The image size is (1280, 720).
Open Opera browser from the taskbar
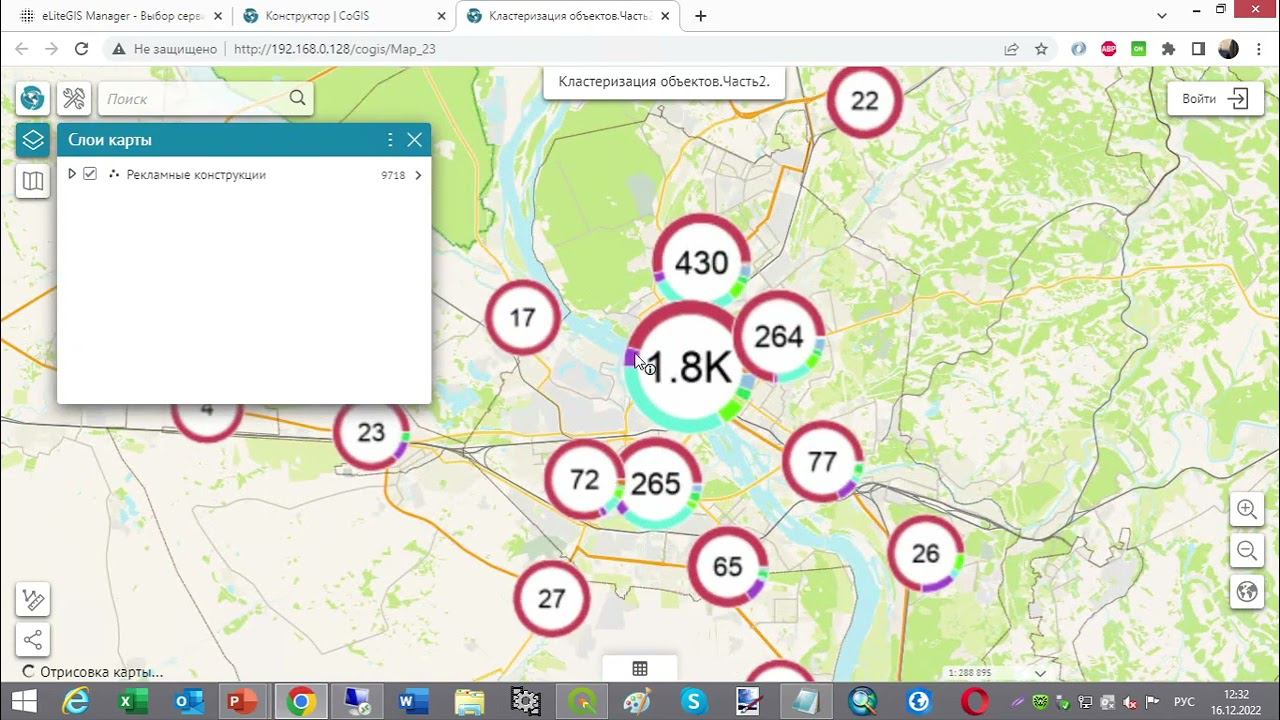(x=975, y=701)
